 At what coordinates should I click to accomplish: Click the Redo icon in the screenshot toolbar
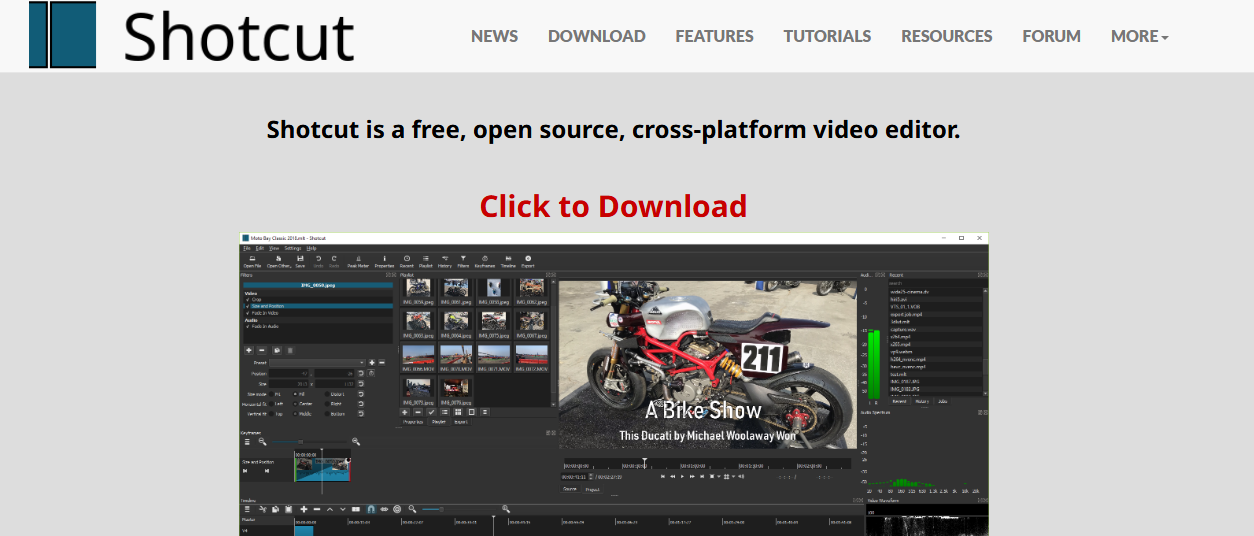coord(334,261)
